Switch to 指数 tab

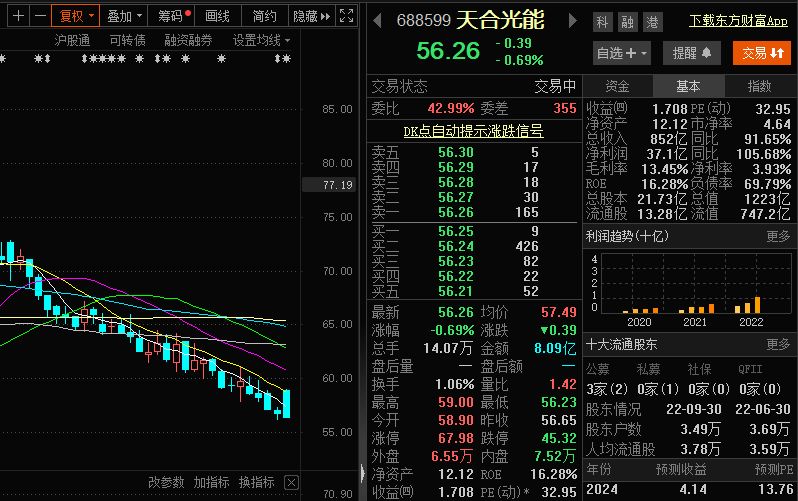759,86
